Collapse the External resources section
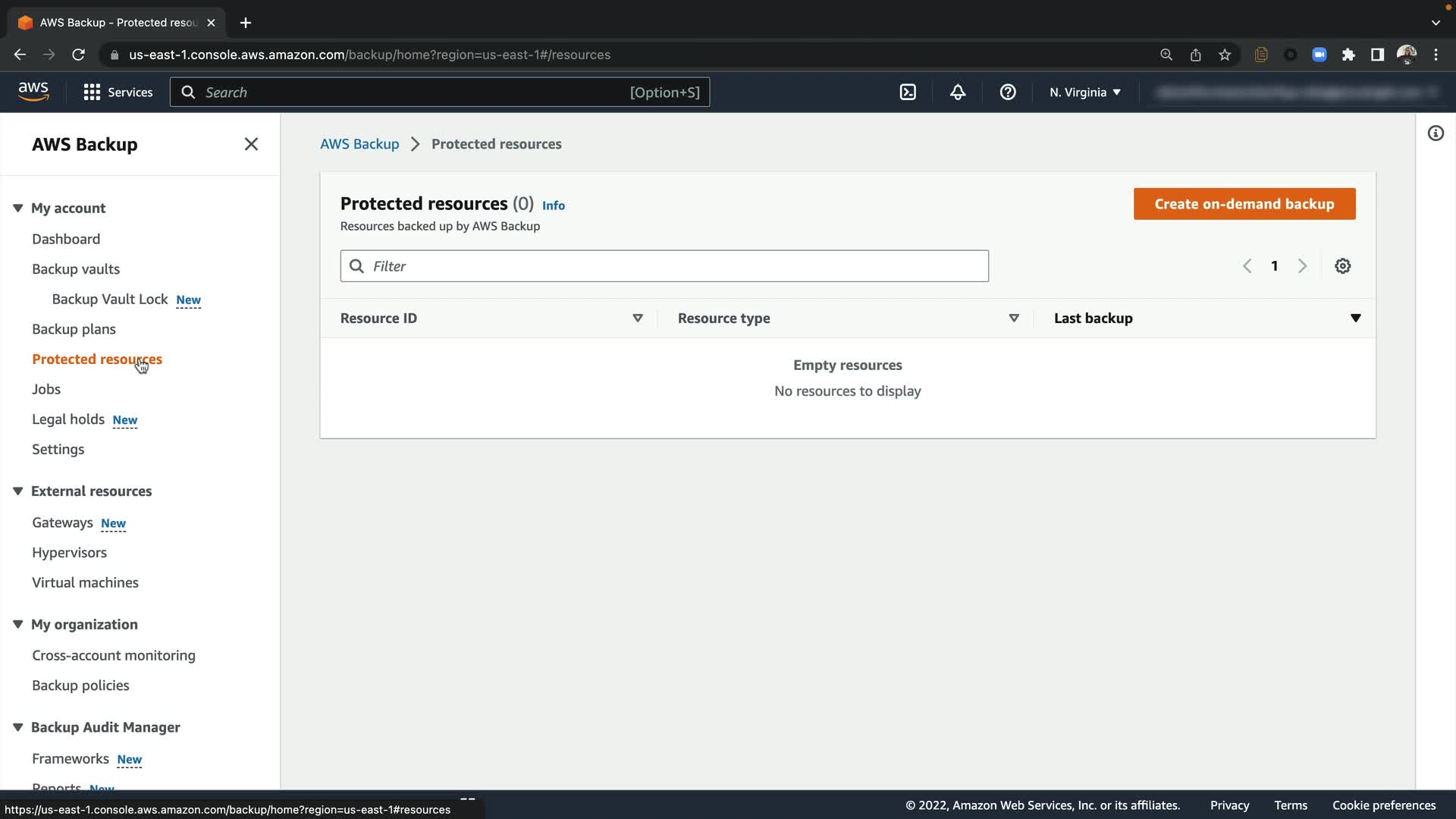Viewport: 1456px width, 819px height. (x=18, y=491)
